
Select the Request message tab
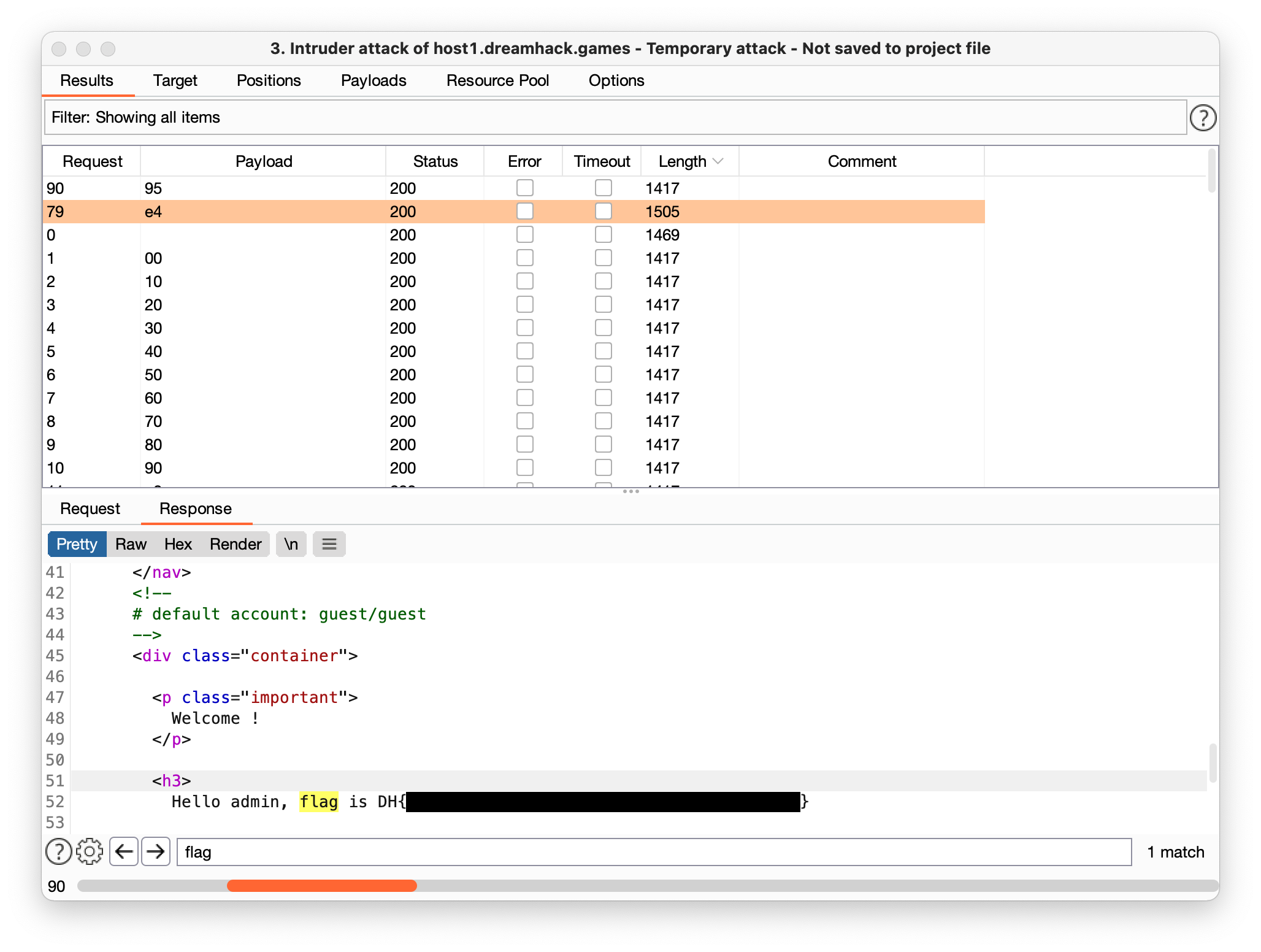tap(90, 509)
